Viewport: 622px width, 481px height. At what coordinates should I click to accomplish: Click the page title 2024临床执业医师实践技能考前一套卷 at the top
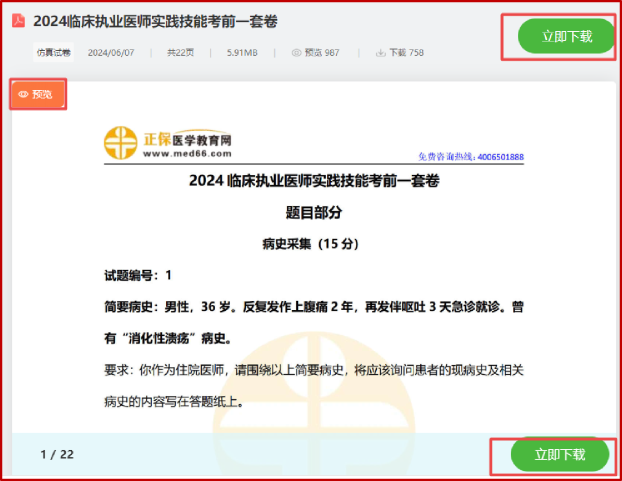point(154,21)
